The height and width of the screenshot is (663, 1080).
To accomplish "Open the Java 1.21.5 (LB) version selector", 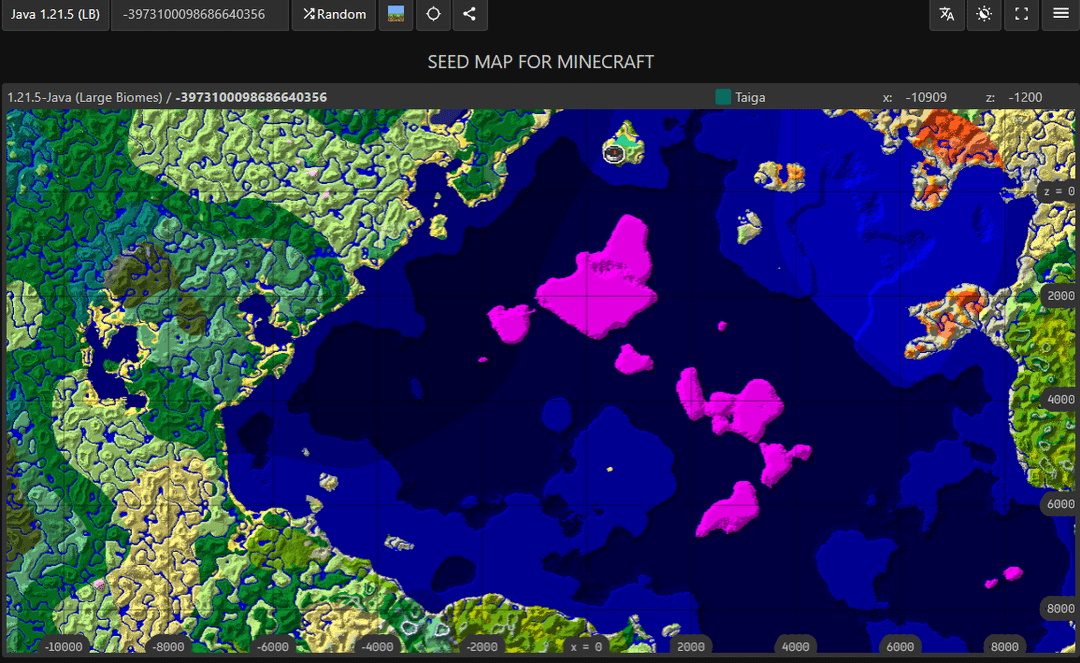I will tap(55, 15).
